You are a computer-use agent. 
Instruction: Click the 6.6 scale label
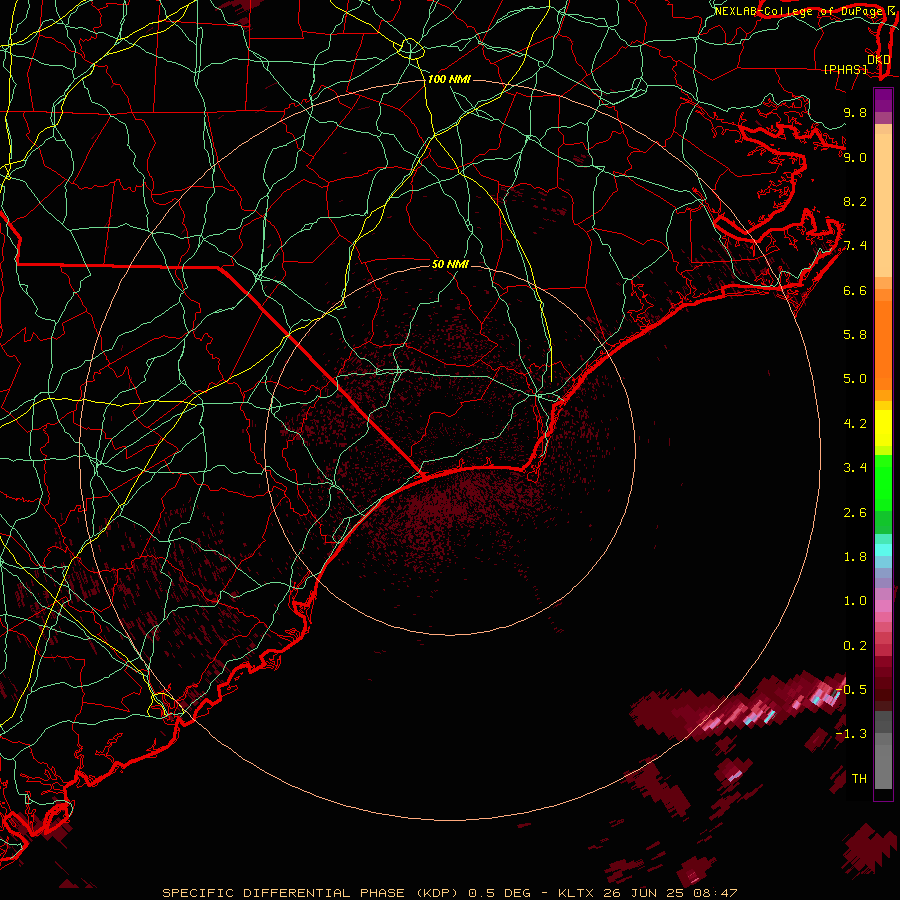855,290
